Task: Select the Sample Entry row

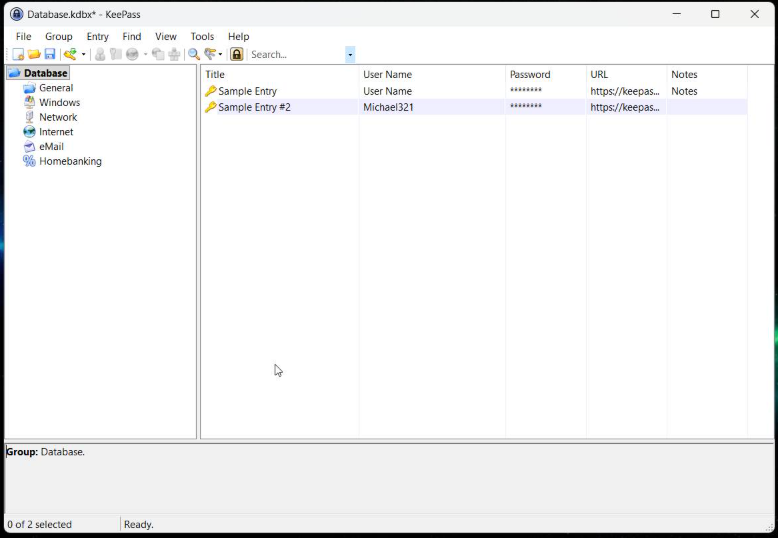Action: point(474,91)
